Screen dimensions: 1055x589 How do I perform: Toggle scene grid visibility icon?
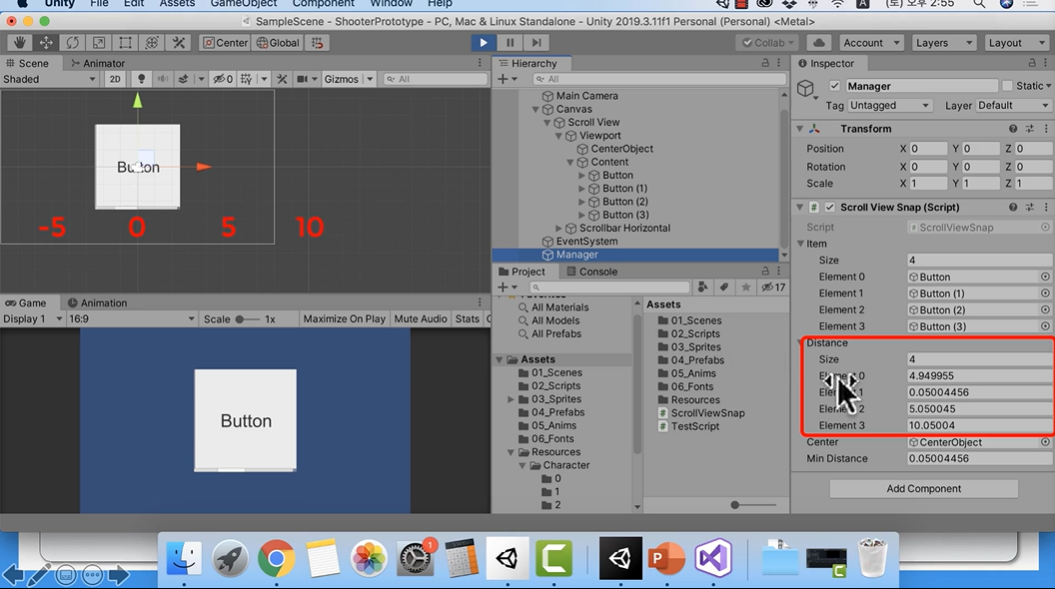[x=246, y=79]
